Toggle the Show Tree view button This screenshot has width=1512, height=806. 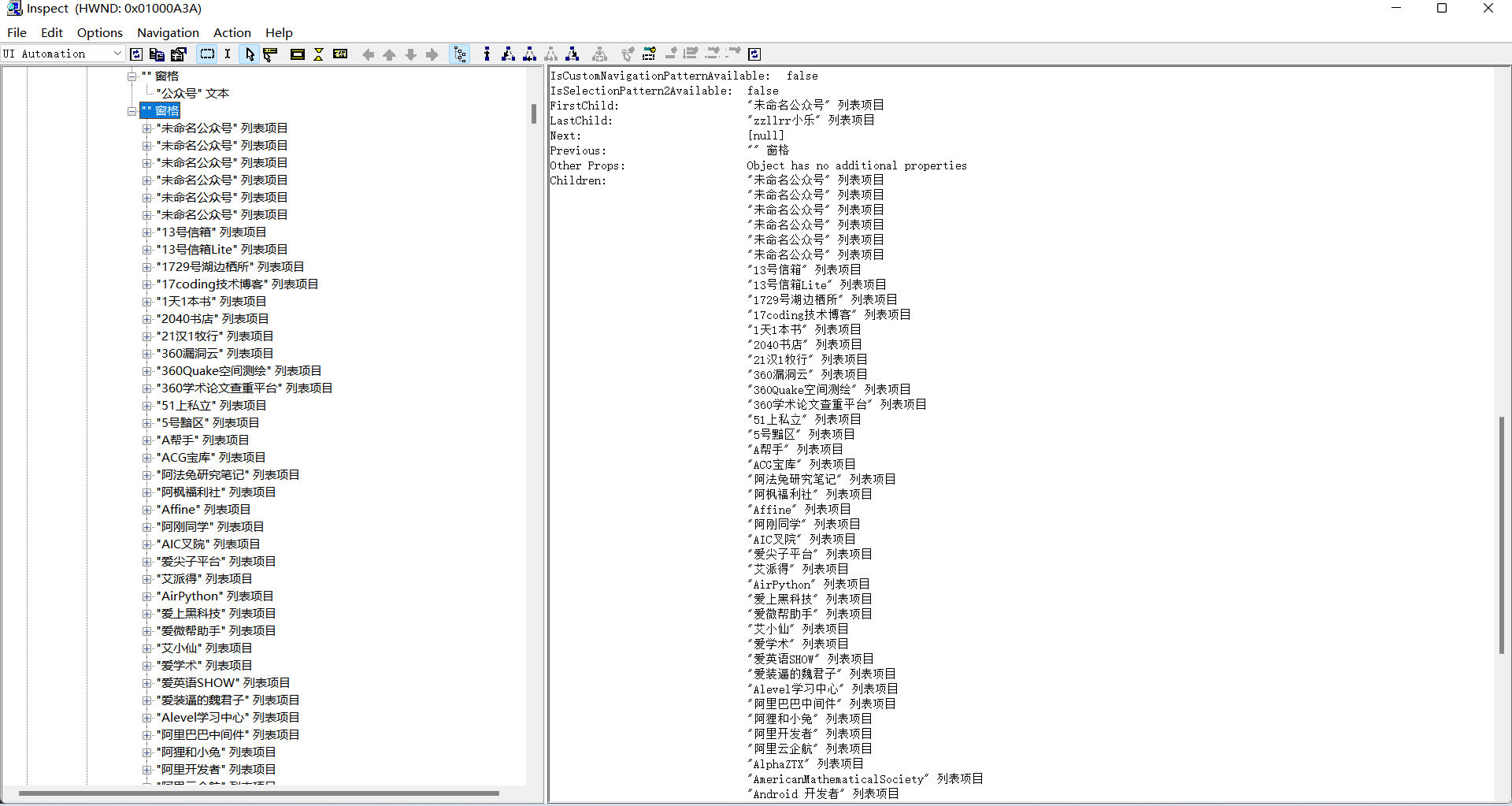460,54
